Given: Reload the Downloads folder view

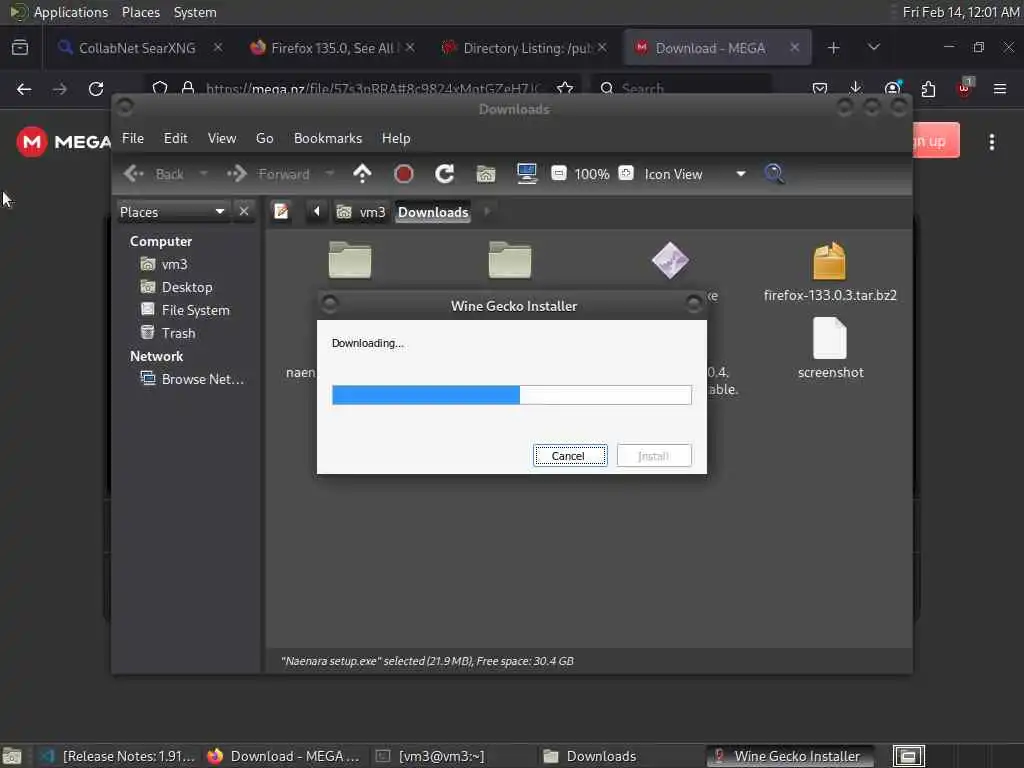Looking at the screenshot, I should coord(445,174).
